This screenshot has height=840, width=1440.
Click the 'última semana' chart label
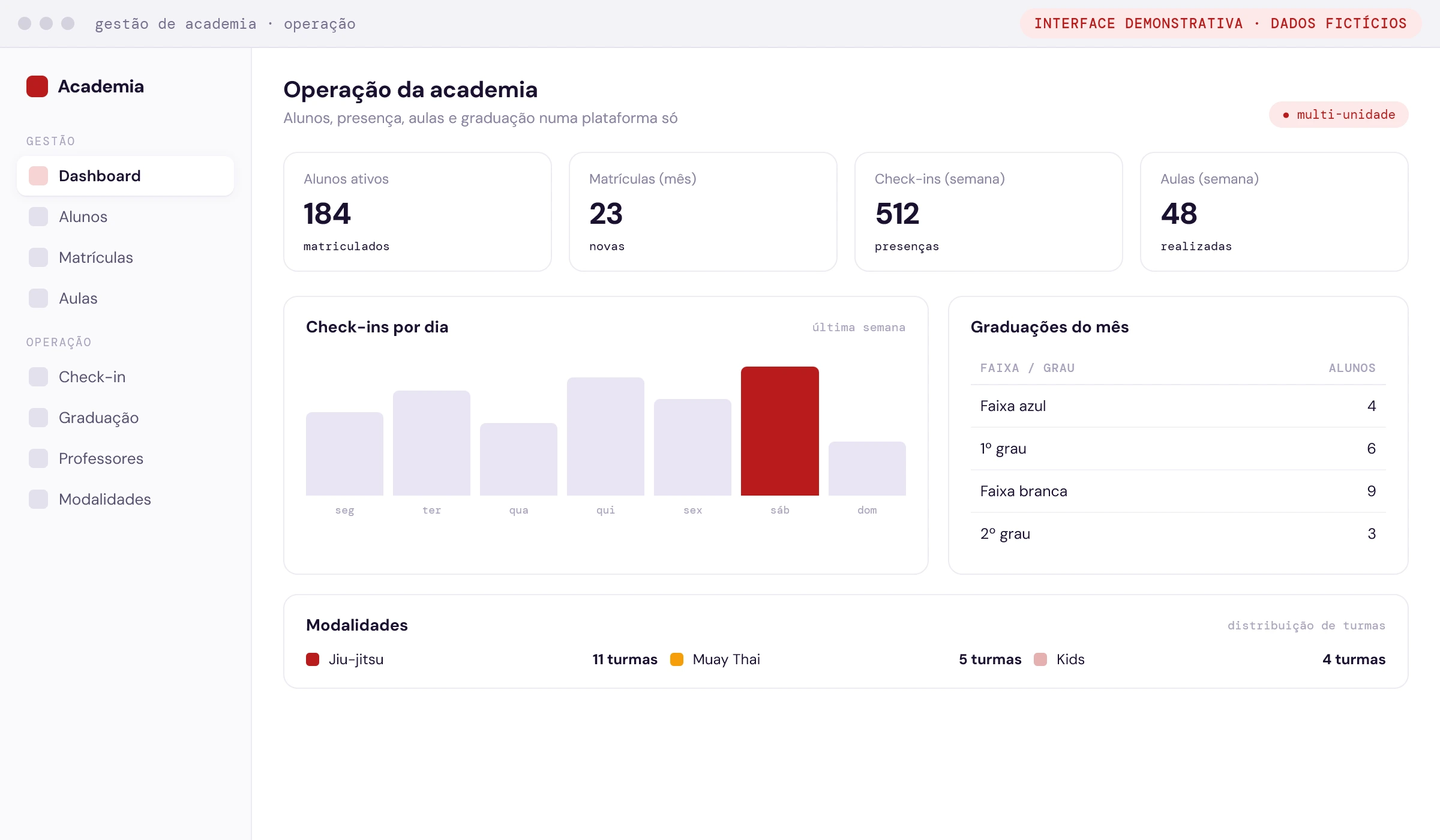click(859, 327)
